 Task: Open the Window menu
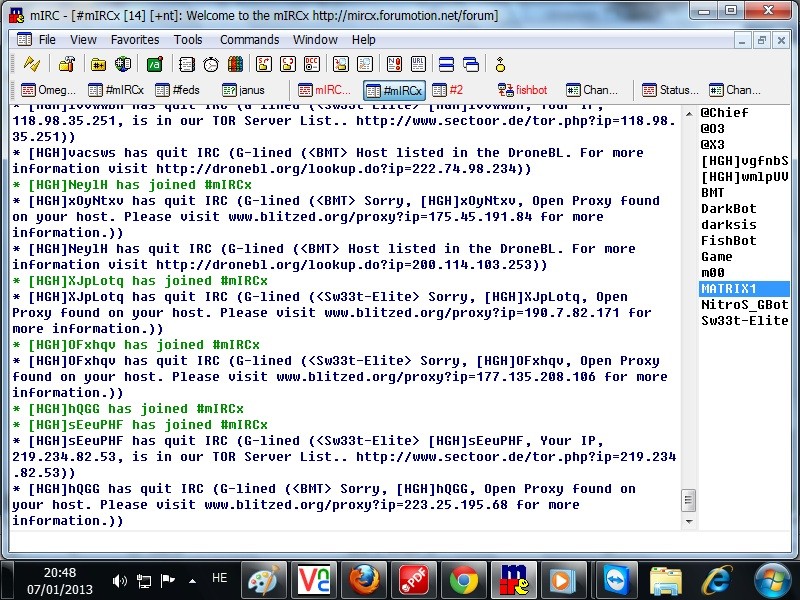(x=315, y=40)
